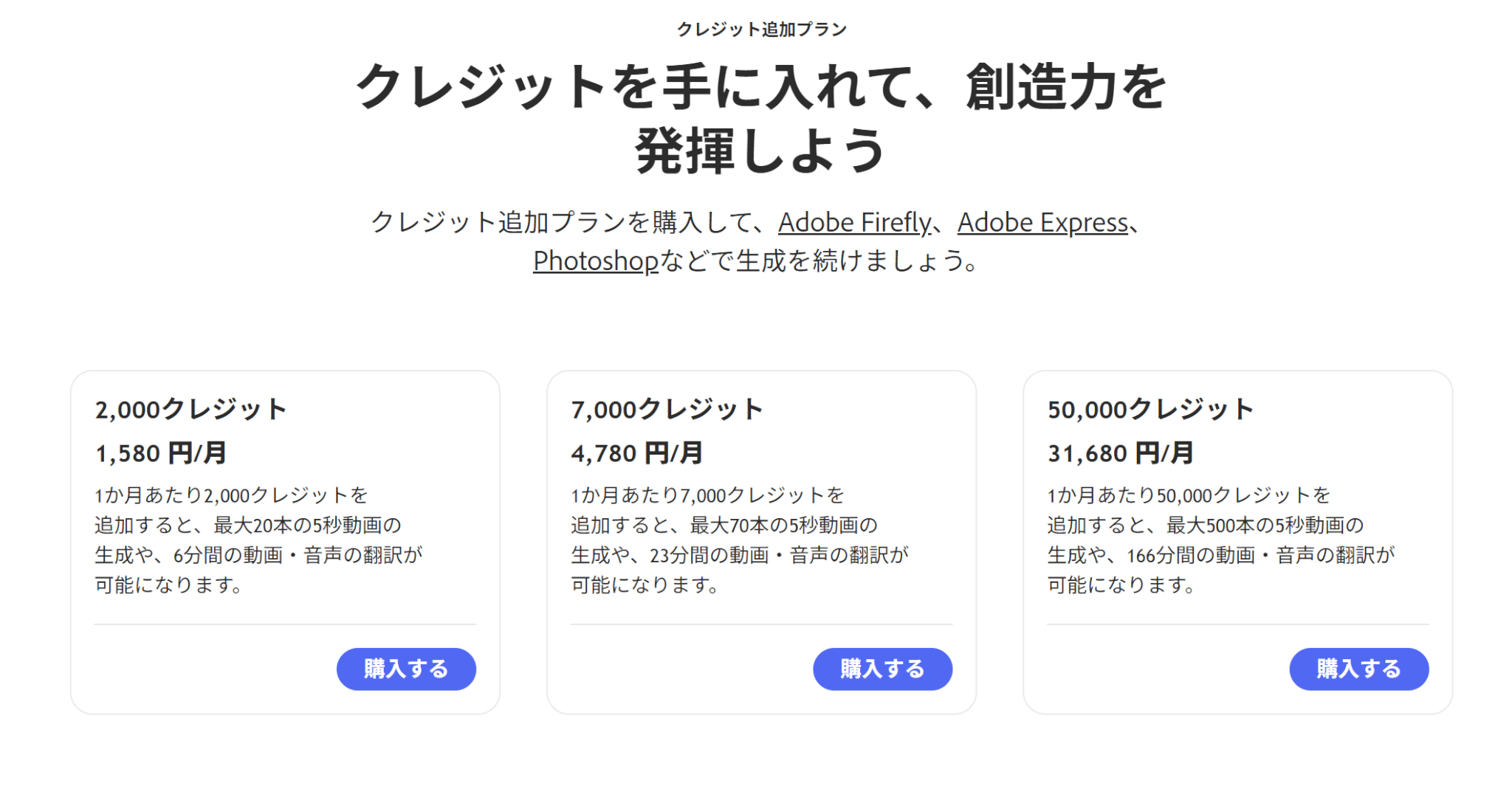1512x789 pixels.
Task: Click the small クレジット追加プラン label at top
Action: point(761,30)
